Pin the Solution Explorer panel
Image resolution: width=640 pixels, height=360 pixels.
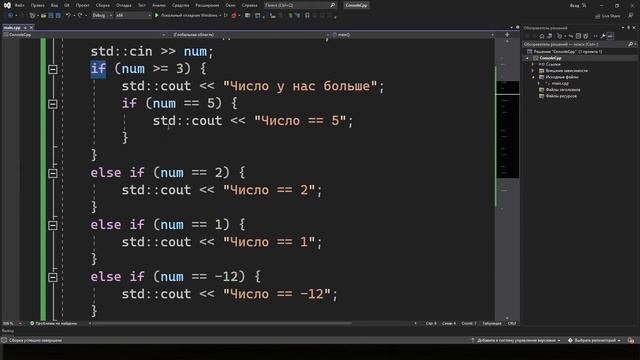point(628,28)
